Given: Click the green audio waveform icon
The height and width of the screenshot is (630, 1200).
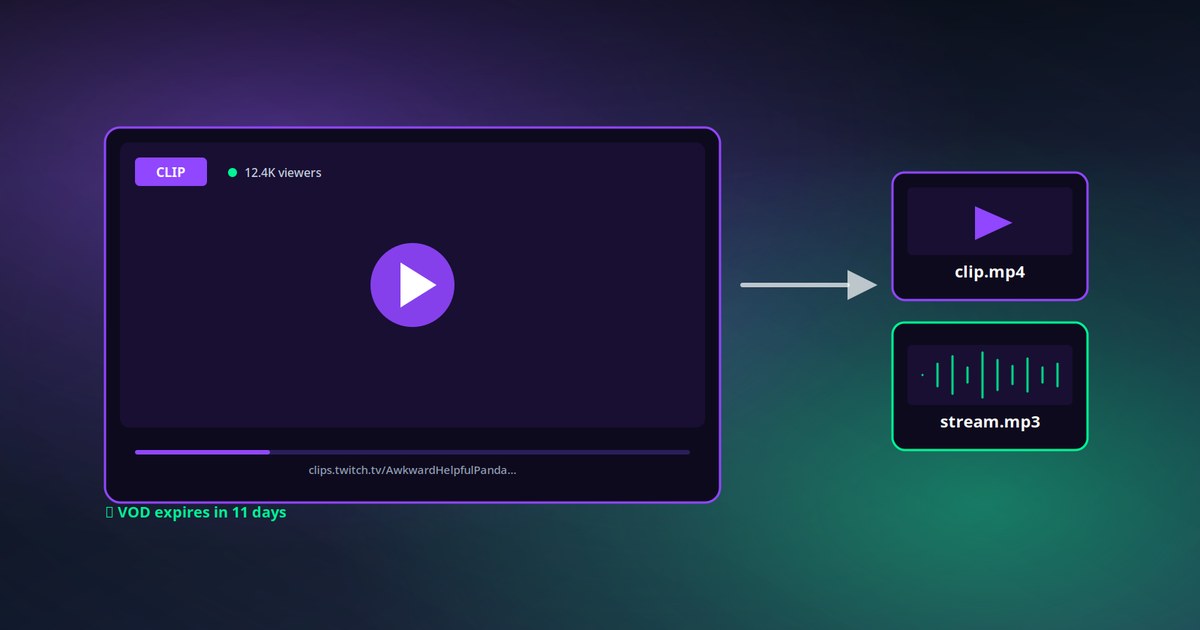Looking at the screenshot, I should [x=990, y=375].
